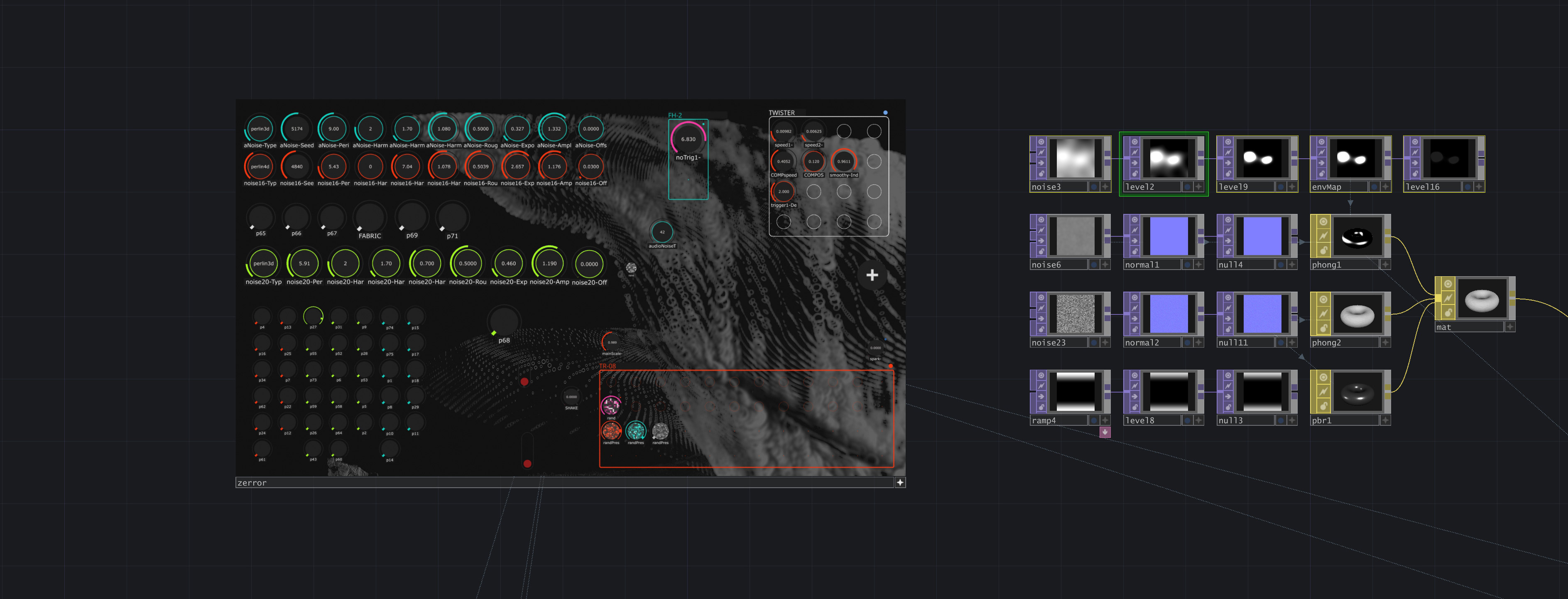Image resolution: width=1568 pixels, height=599 pixels.
Task: Toggle viewer active on mat node
Action: coord(1509,327)
